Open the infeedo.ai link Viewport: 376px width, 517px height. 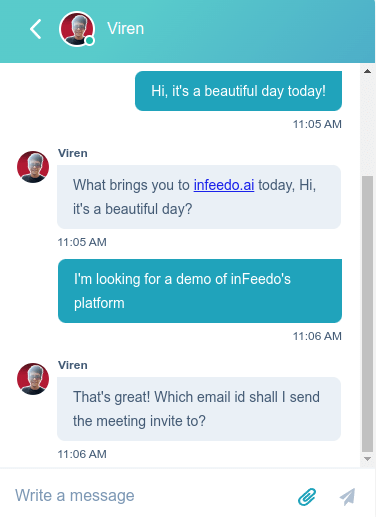(224, 185)
